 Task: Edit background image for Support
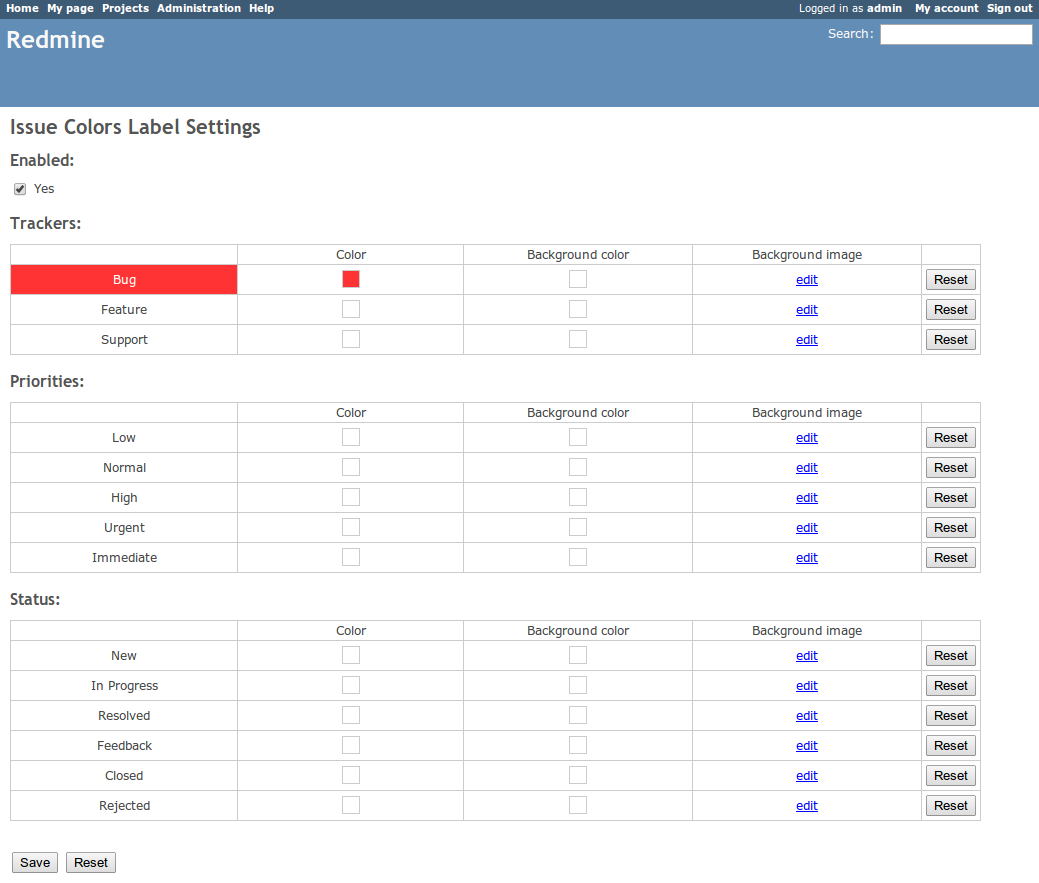806,339
